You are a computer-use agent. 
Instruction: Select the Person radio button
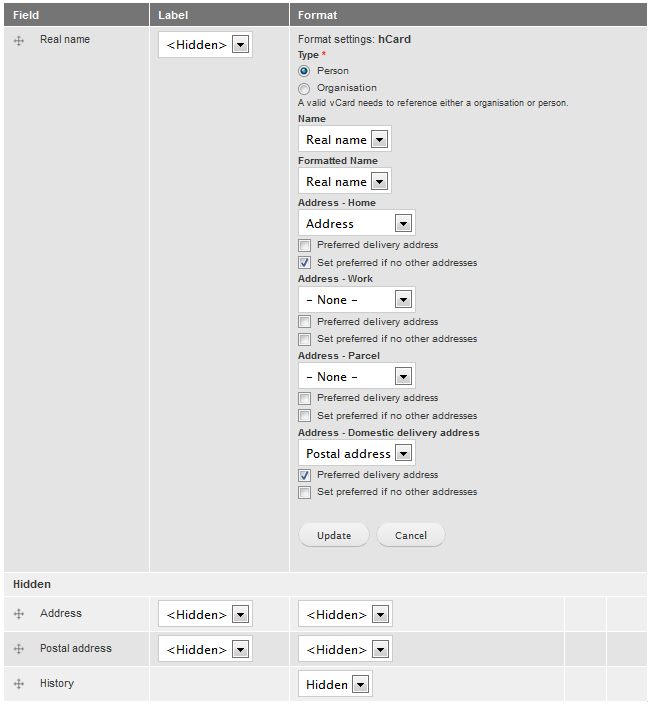click(304, 71)
